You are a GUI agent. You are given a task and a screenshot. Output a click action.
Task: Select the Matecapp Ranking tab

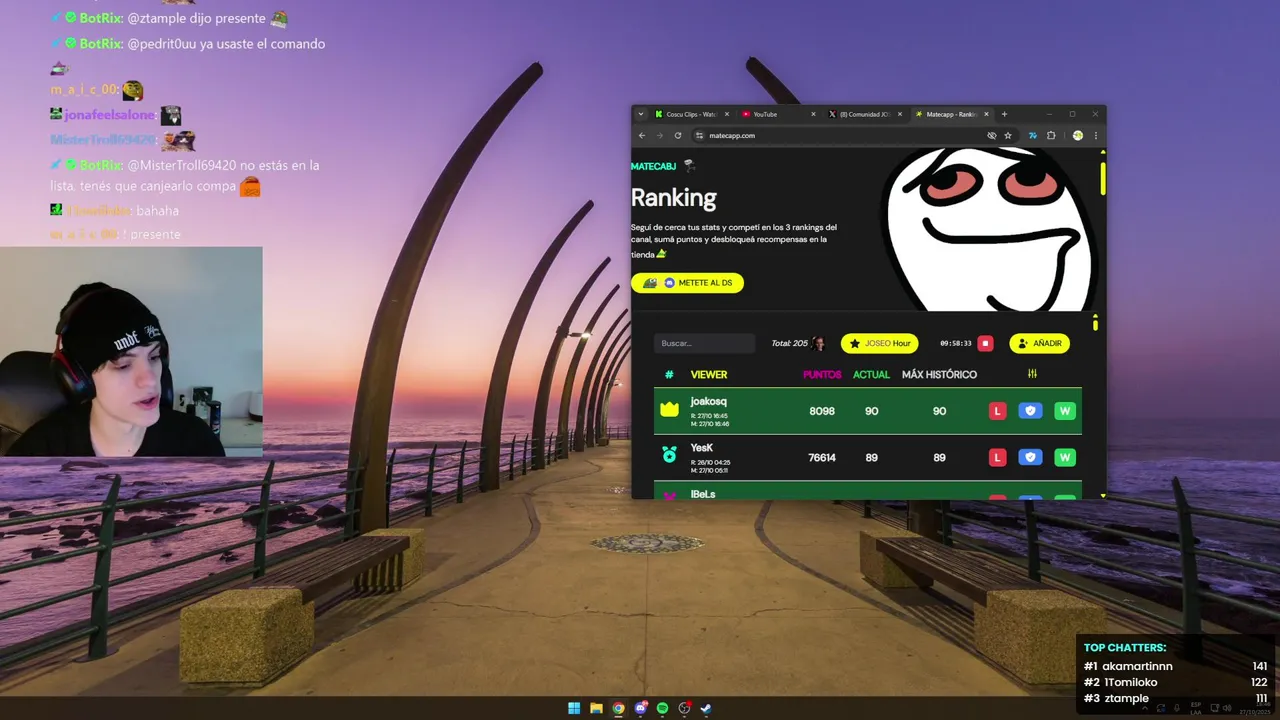[x=951, y=114]
